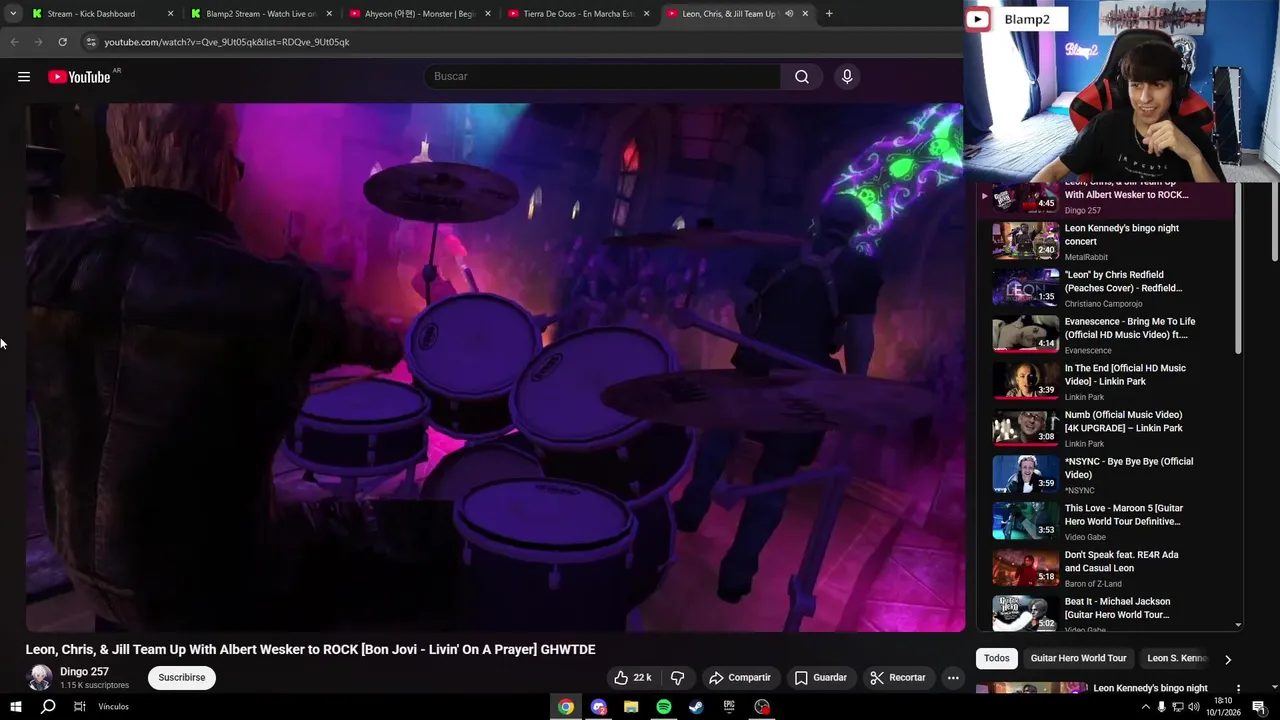Select the Leon S. Kennedy chip

point(1177,658)
